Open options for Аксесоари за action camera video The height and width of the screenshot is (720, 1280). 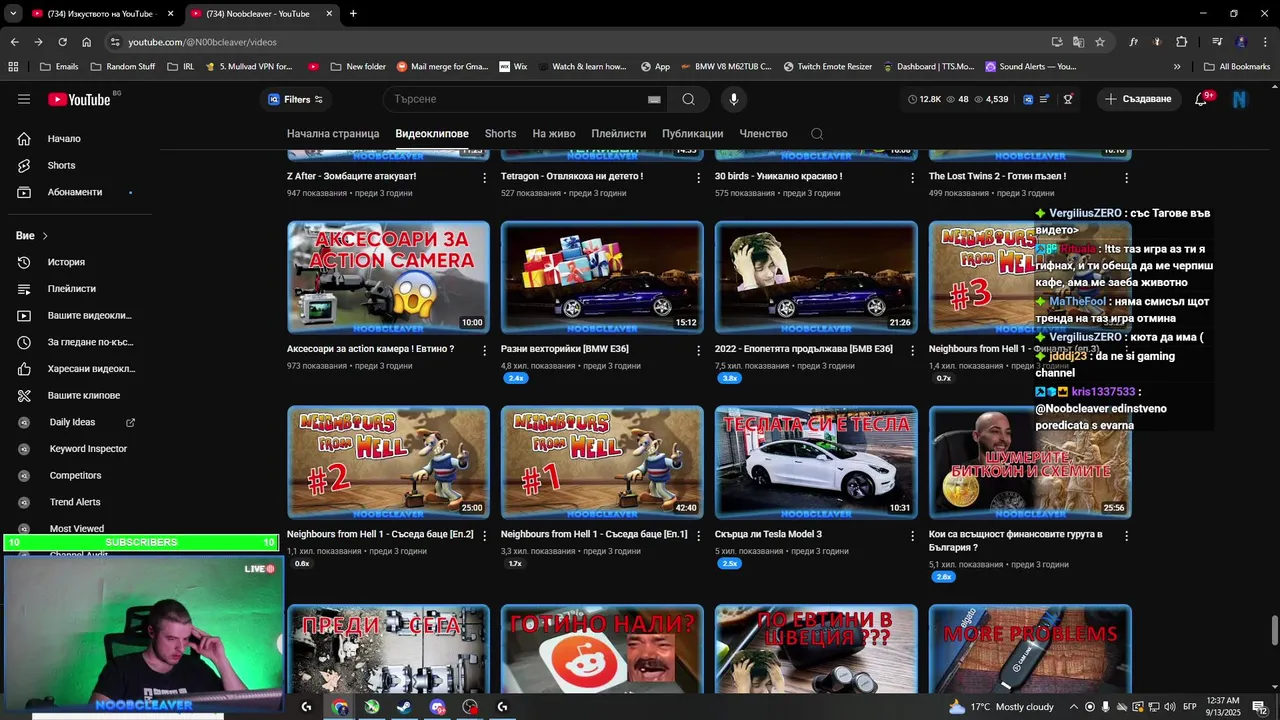484,350
